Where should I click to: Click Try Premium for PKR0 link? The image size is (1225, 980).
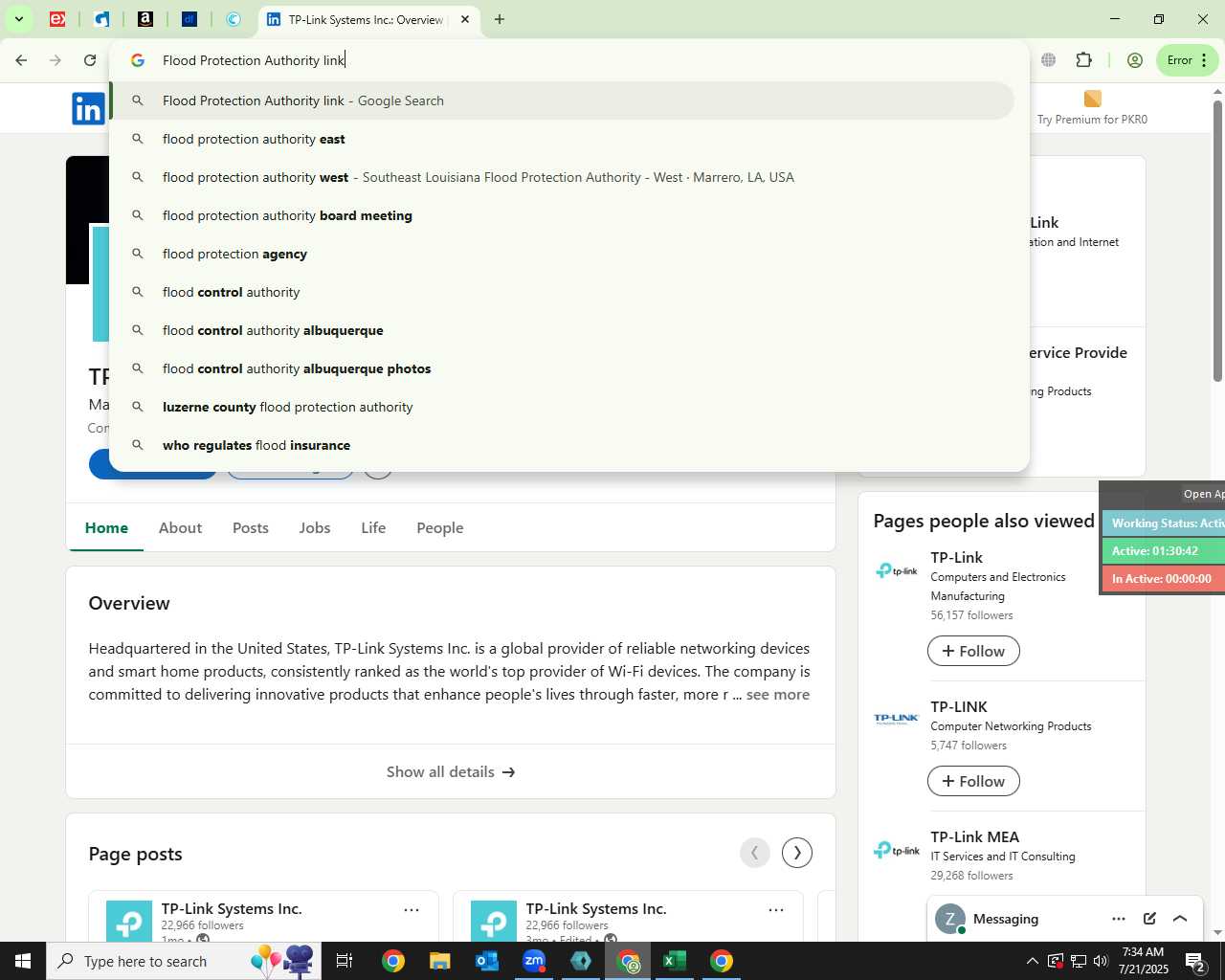[x=1092, y=109]
